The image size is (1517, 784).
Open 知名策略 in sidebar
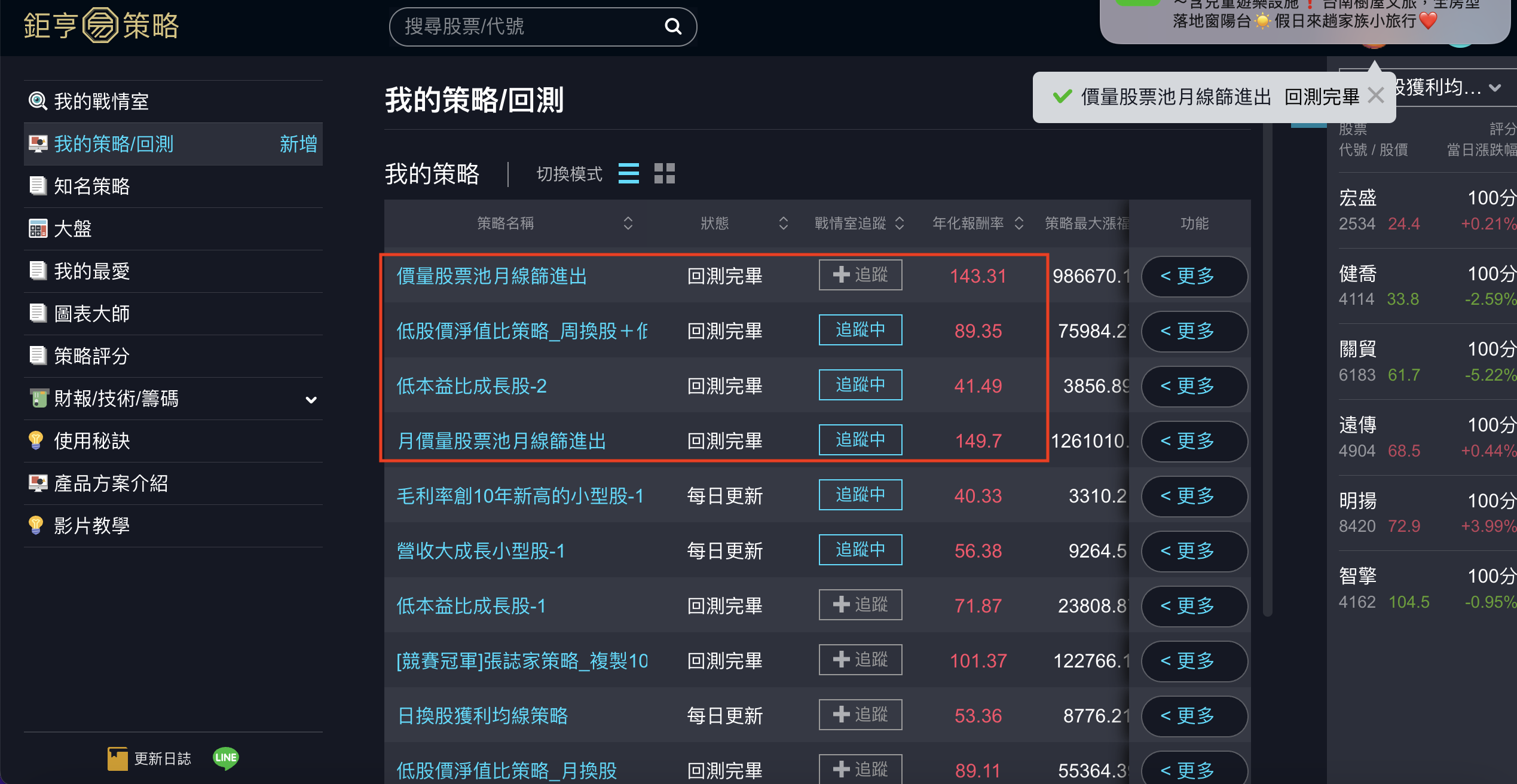[92, 186]
